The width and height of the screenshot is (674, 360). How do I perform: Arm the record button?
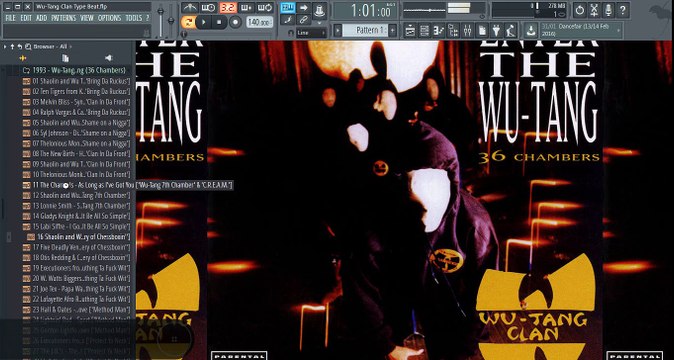[235, 22]
